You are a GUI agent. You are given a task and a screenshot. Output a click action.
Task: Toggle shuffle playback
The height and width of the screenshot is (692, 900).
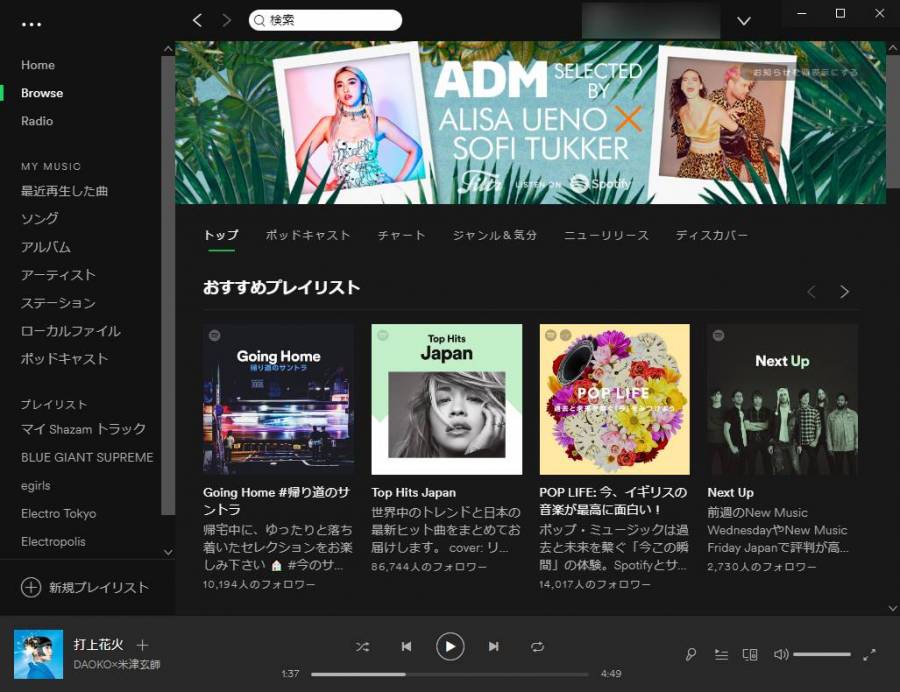point(362,647)
